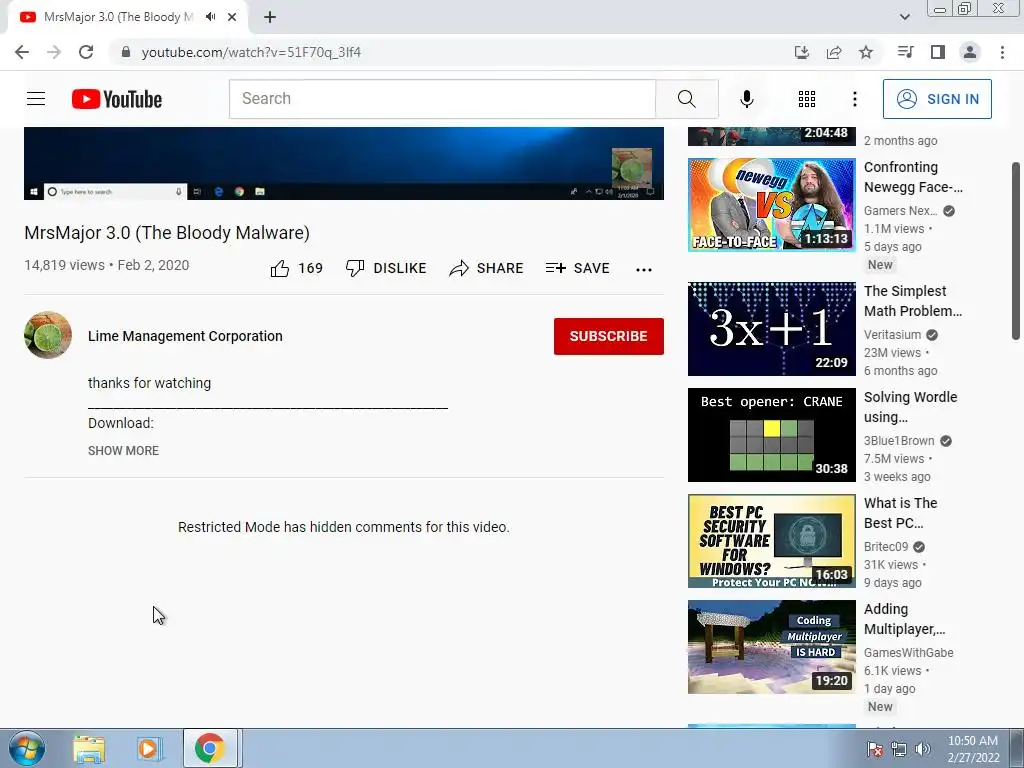1024x768 pixels.
Task: Open the Best opener CRANE thumbnail
Action: tap(771, 435)
